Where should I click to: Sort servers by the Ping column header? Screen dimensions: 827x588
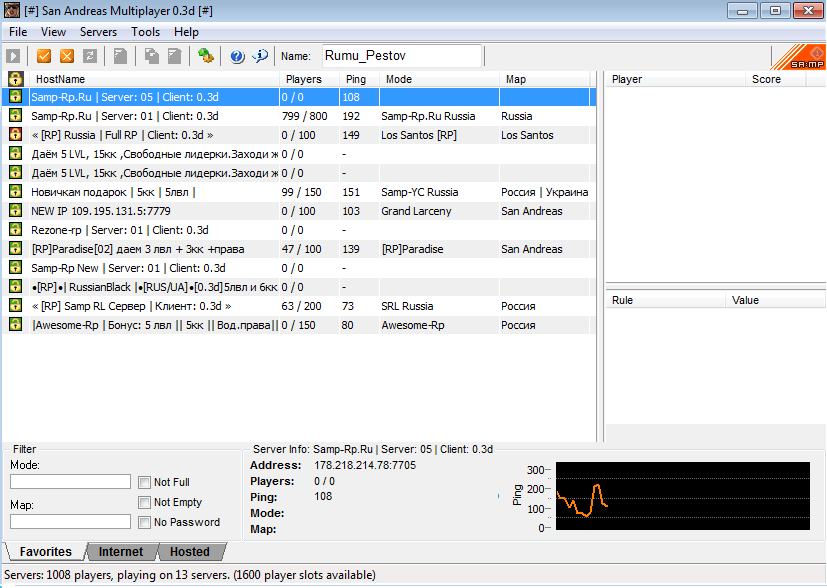[358, 79]
